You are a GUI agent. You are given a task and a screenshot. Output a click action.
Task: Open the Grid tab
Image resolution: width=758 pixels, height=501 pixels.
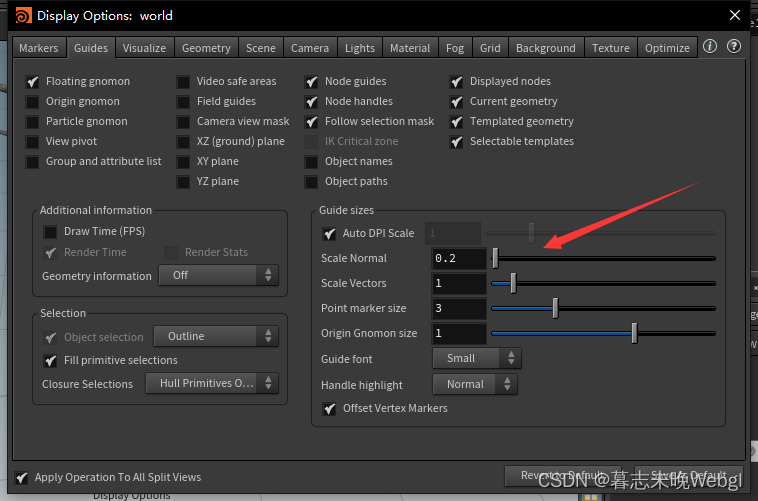[490, 48]
